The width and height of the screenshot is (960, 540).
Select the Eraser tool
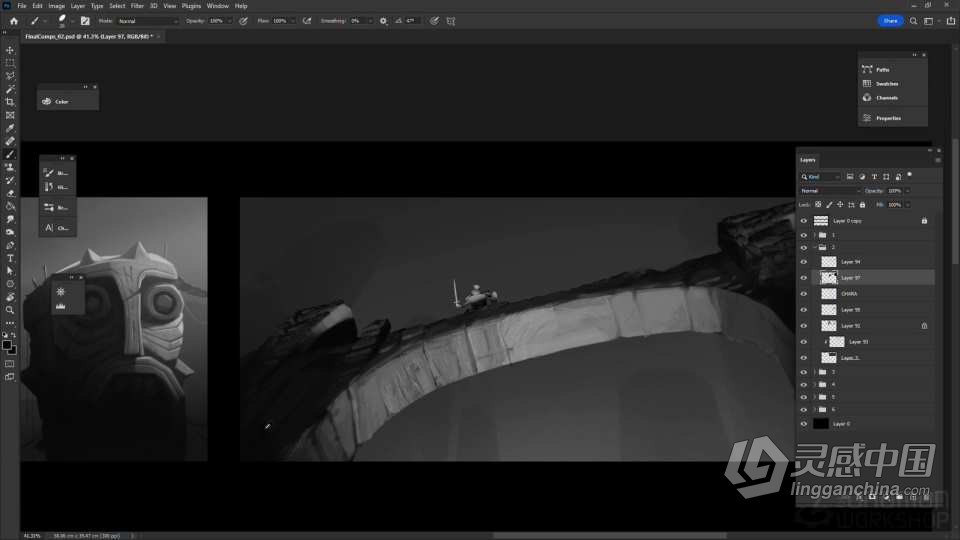pos(10,193)
